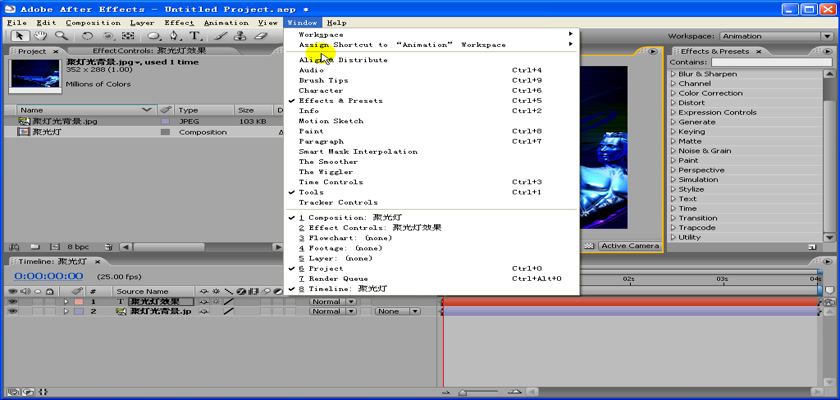Select the Horizontal Type tool
Viewport: 840px width, 400px height.
click(x=194, y=36)
